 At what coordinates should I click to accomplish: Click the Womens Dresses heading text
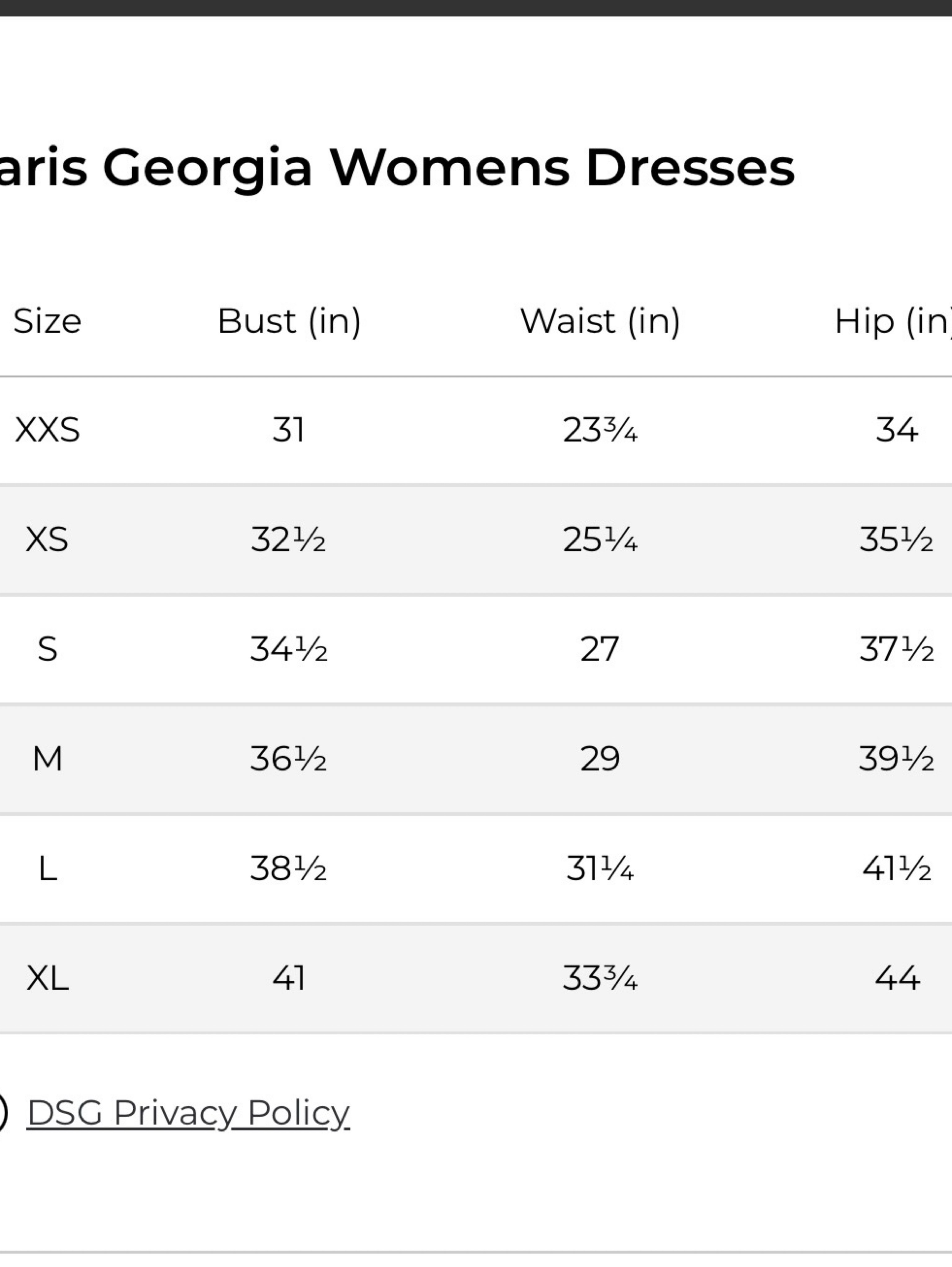pos(562,168)
